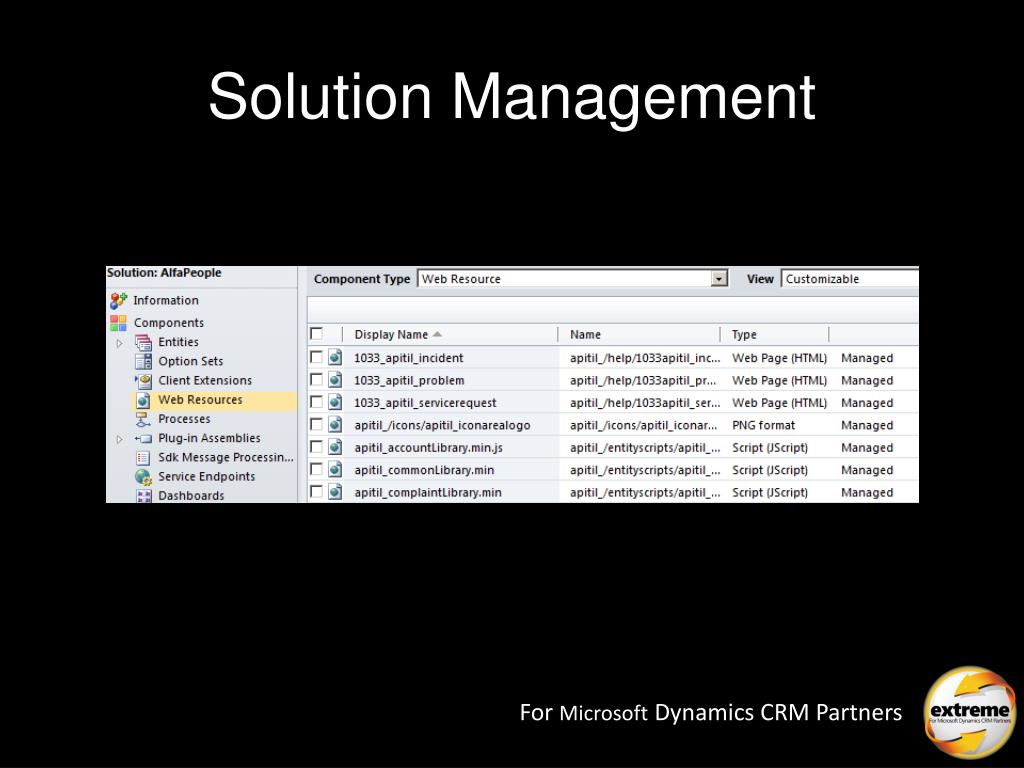Click the Name column header
The width and height of the screenshot is (1024, 768).
[585, 334]
